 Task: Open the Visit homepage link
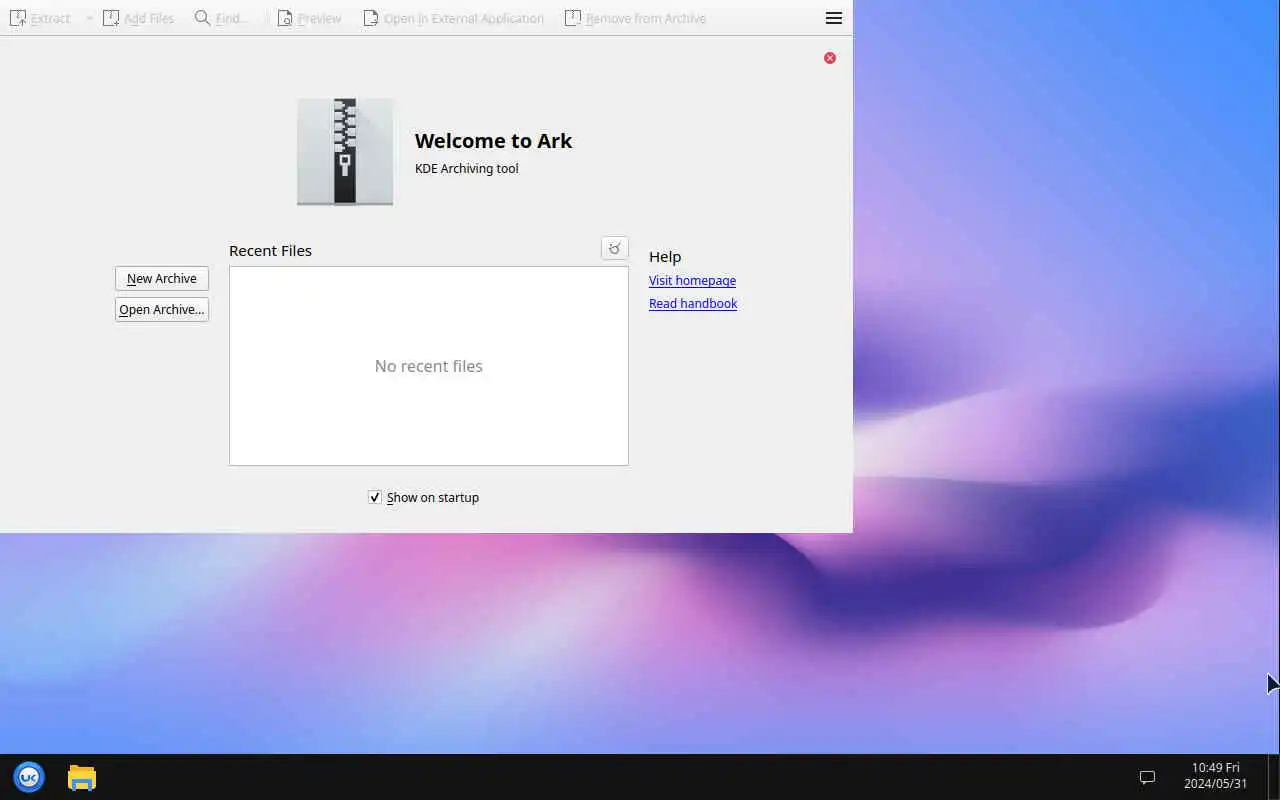(x=692, y=281)
